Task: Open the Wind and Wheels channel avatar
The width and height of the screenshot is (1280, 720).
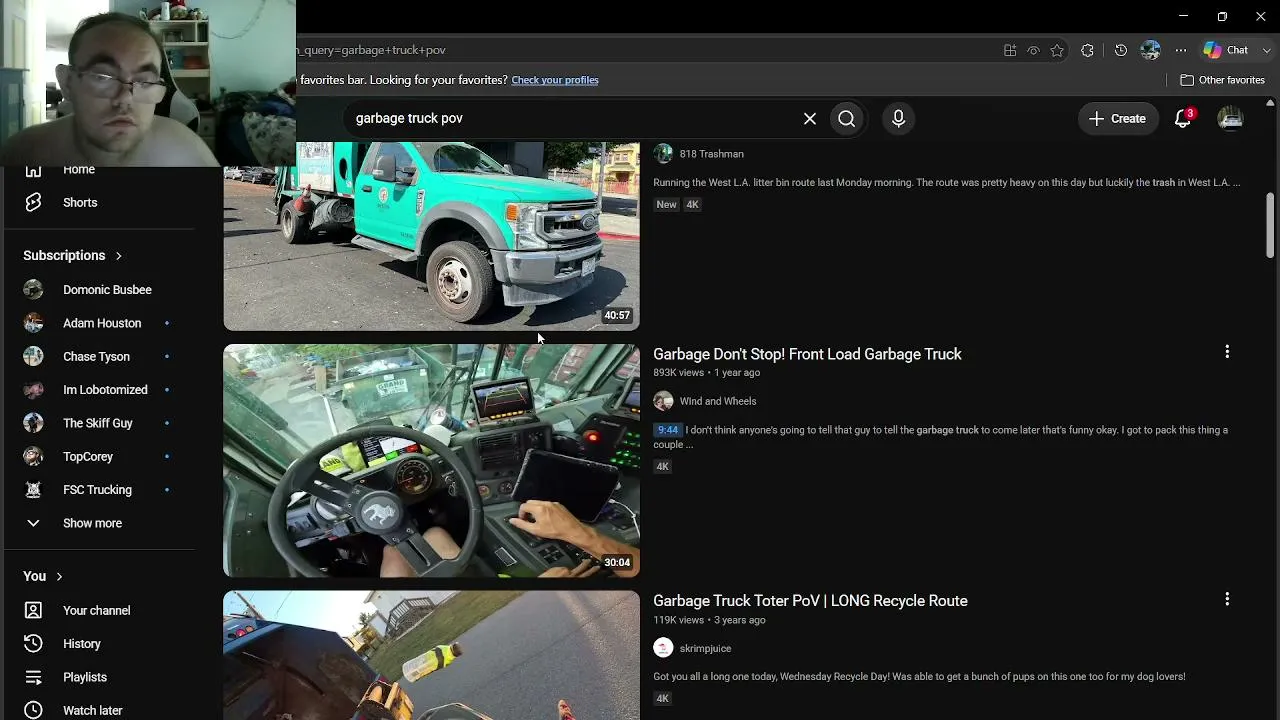Action: (x=663, y=401)
